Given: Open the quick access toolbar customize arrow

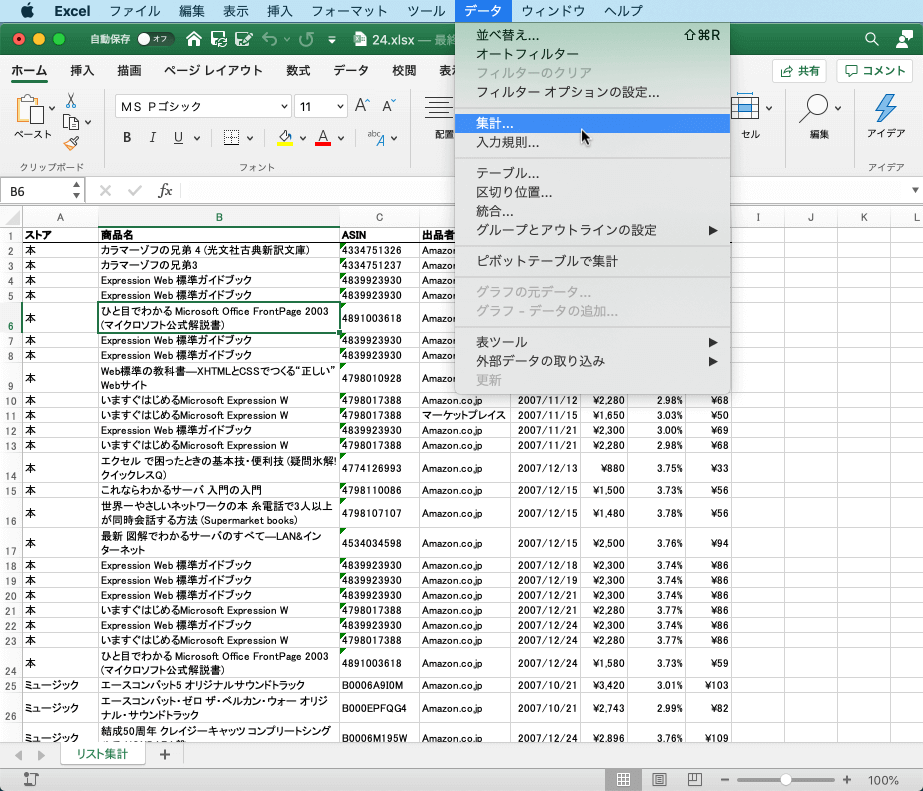Looking at the screenshot, I should pyautogui.click(x=332, y=39).
